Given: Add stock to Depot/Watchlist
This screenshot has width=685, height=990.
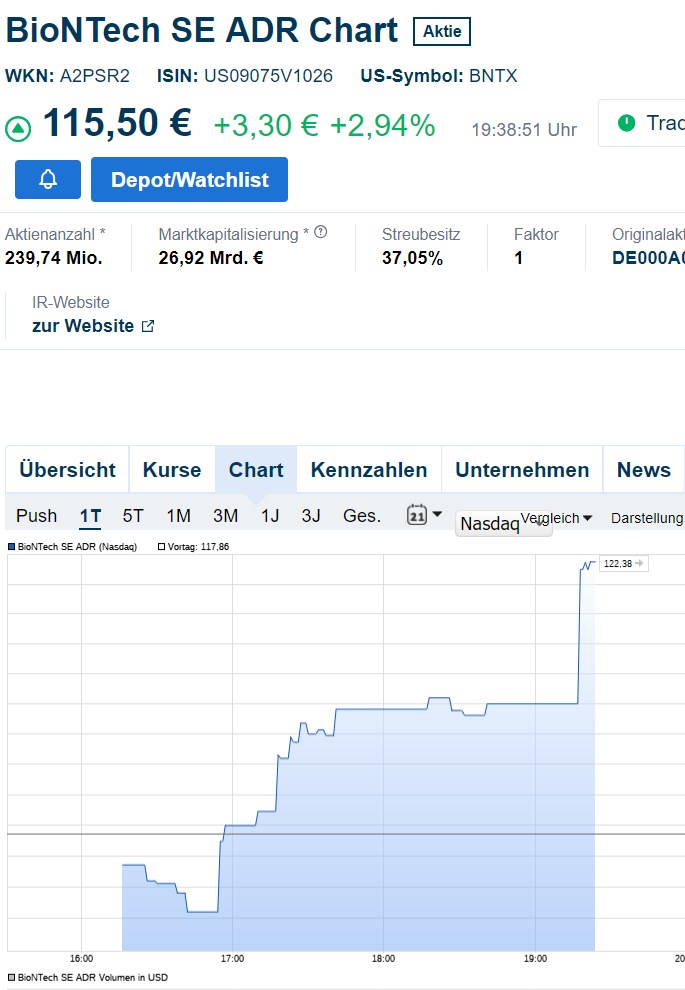Looking at the screenshot, I should (189, 179).
